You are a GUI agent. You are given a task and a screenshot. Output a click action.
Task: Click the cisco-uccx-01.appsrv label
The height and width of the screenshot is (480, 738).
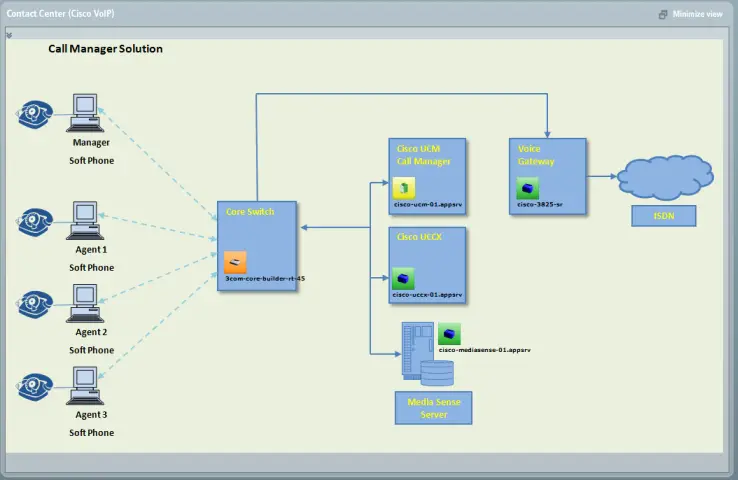[427, 295]
